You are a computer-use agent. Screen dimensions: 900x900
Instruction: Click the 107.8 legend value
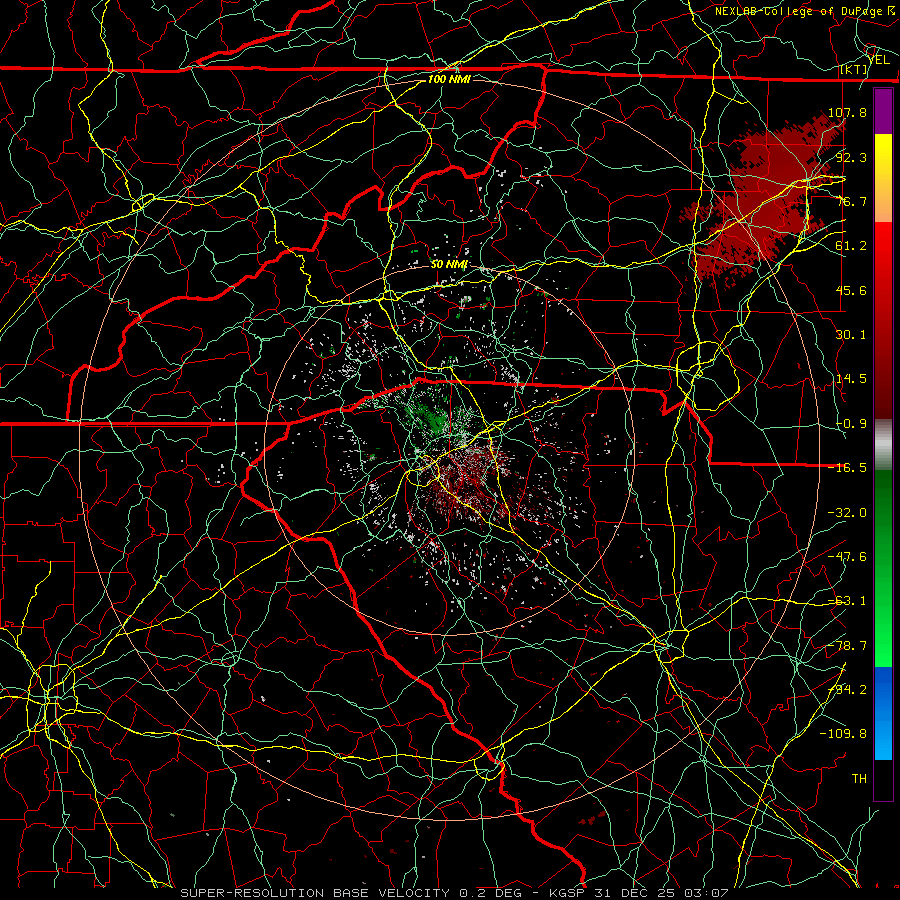click(847, 112)
